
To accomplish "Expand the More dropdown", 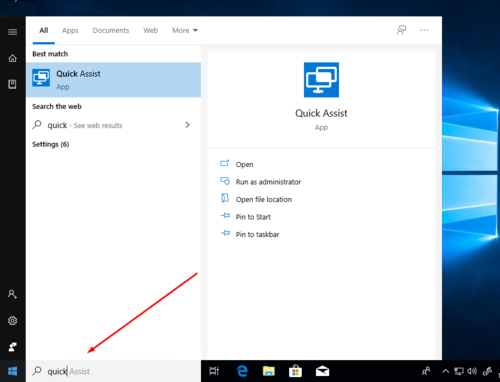I will click(x=185, y=30).
